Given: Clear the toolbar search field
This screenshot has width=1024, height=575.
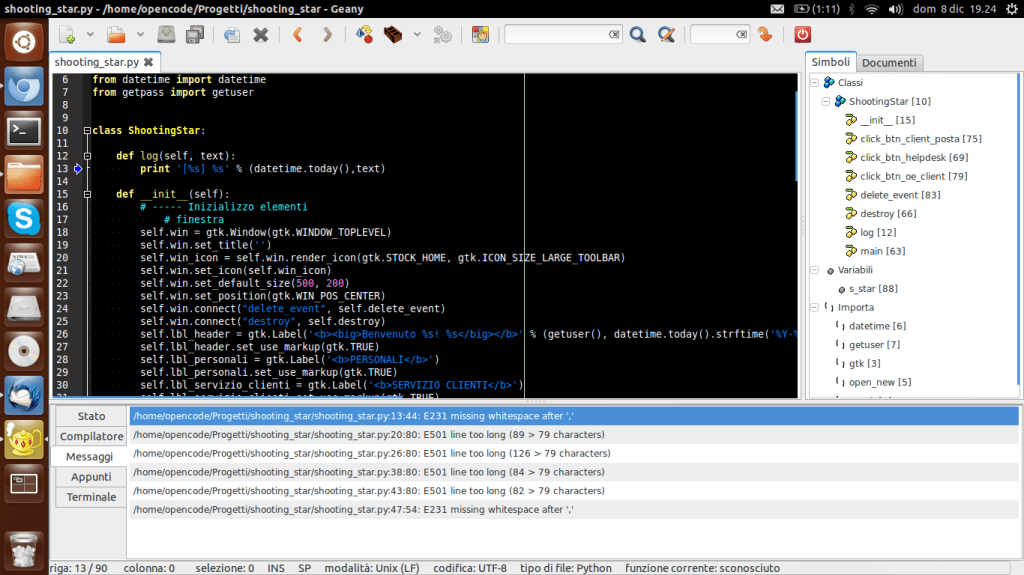Looking at the screenshot, I should 614,34.
